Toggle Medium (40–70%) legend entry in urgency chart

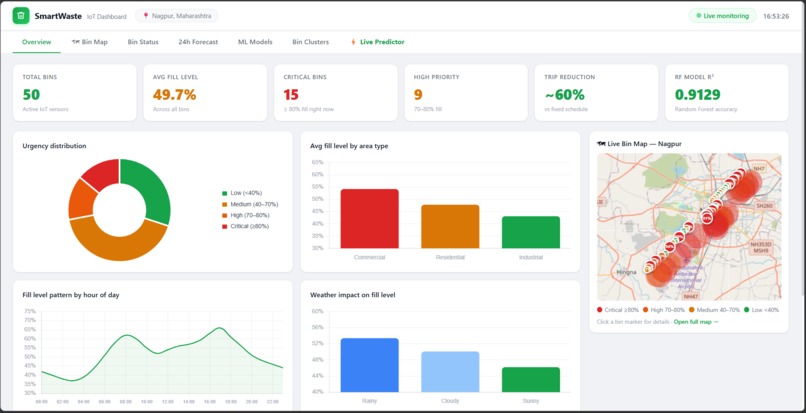tap(250, 204)
